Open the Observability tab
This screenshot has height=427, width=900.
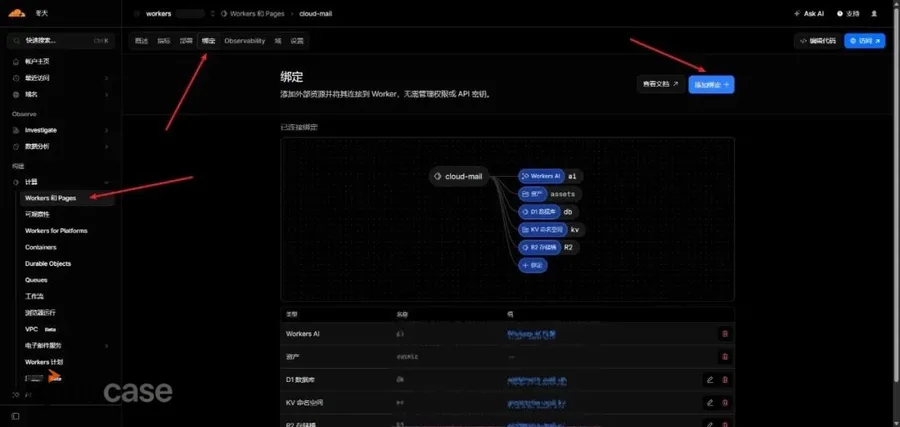pos(245,41)
